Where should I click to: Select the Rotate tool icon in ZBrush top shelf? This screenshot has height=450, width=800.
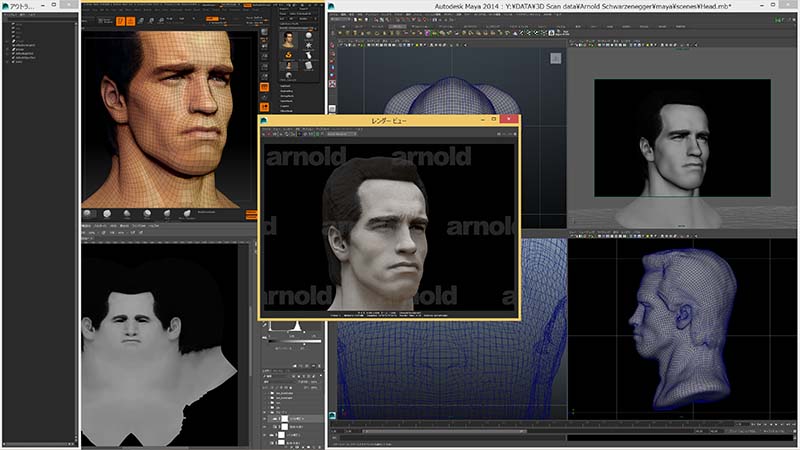[x=161, y=21]
